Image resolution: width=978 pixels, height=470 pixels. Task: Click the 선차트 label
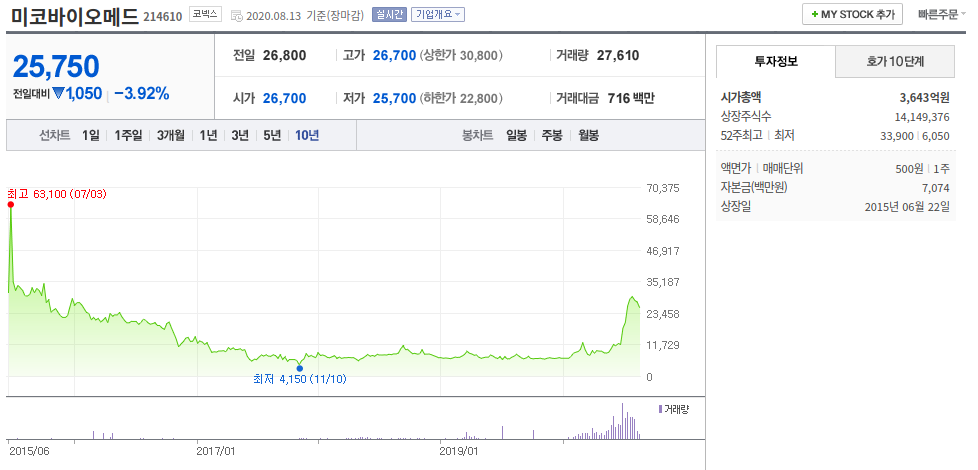(55, 135)
